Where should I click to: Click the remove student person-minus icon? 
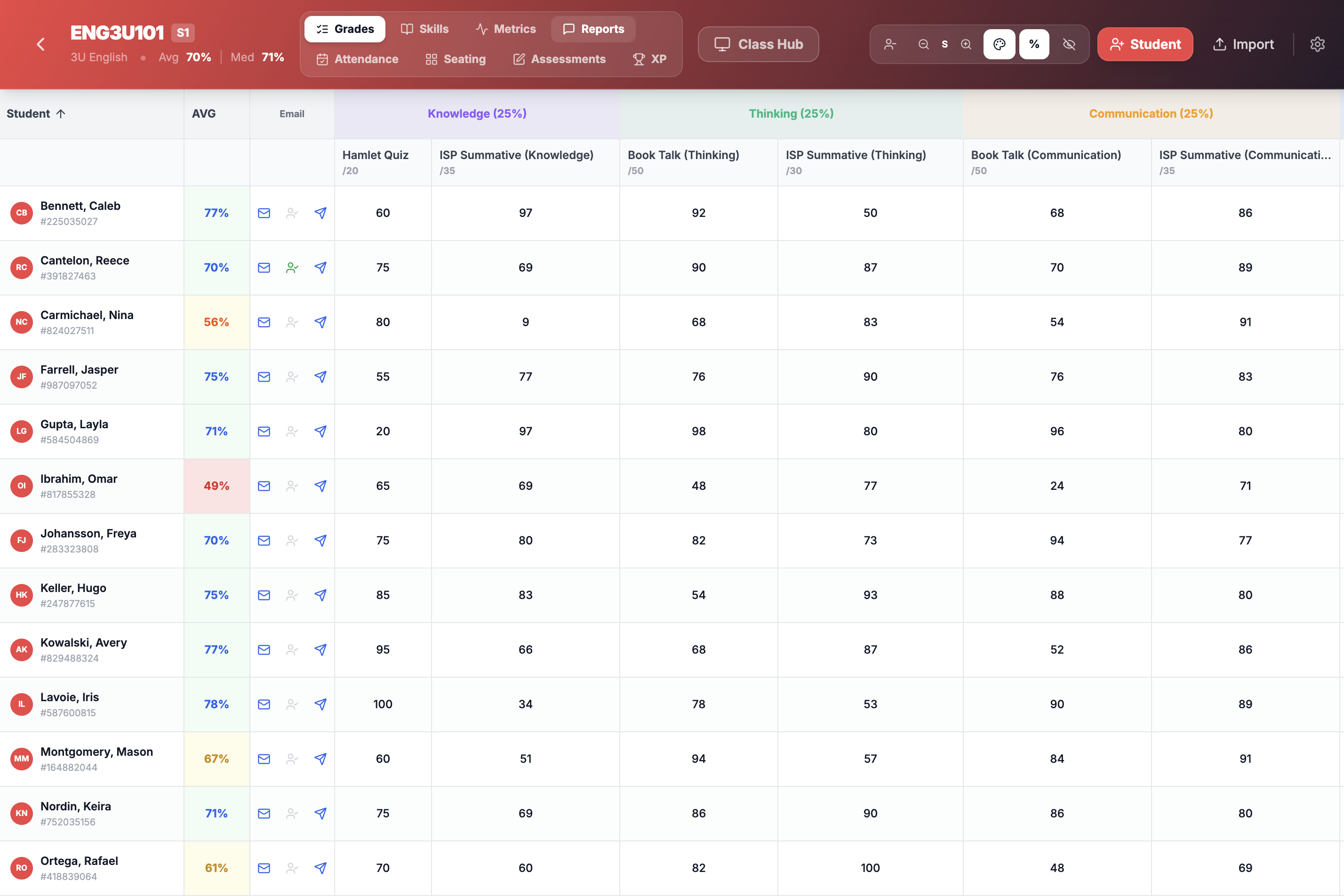pos(890,44)
